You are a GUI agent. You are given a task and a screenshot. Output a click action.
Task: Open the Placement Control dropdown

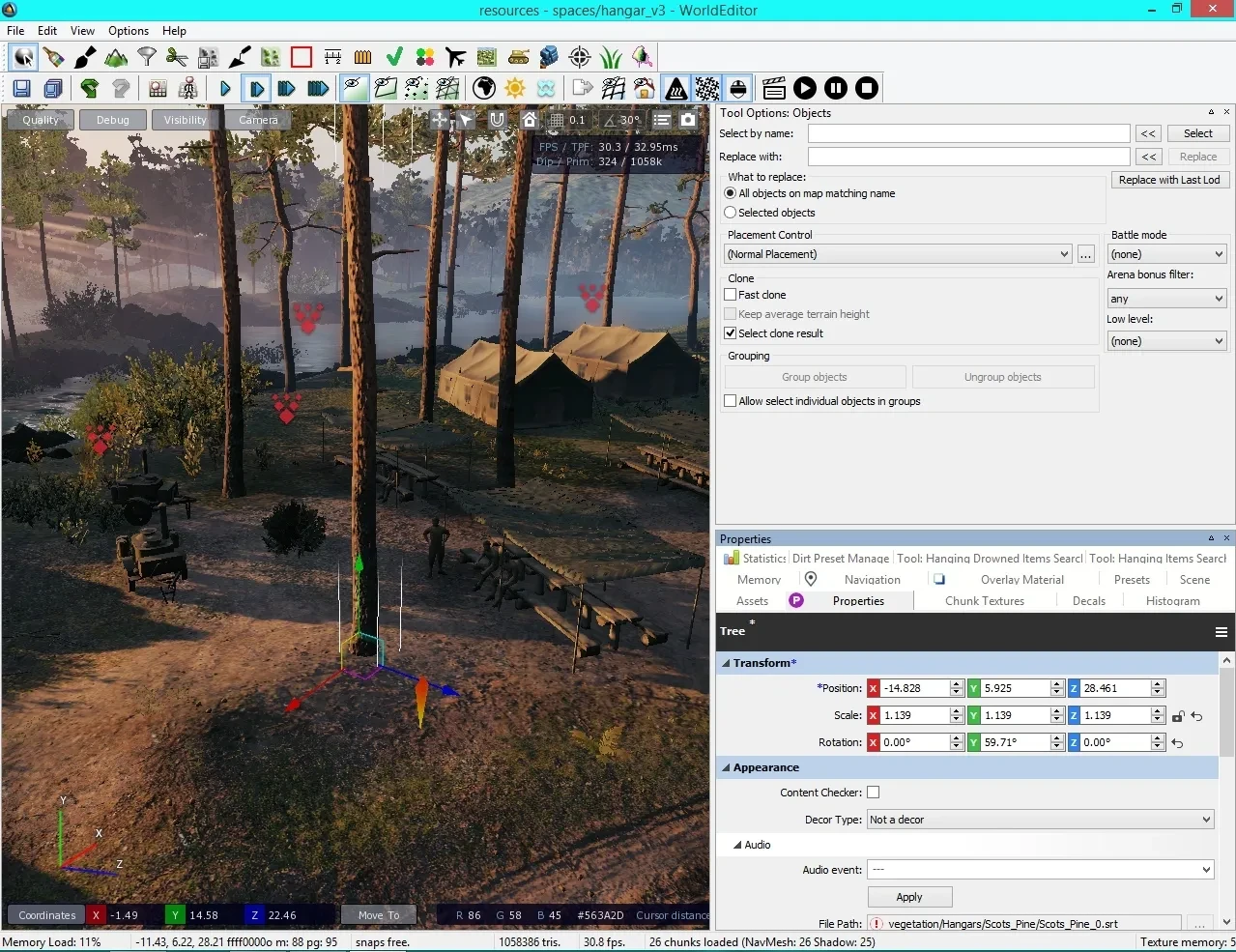point(898,254)
